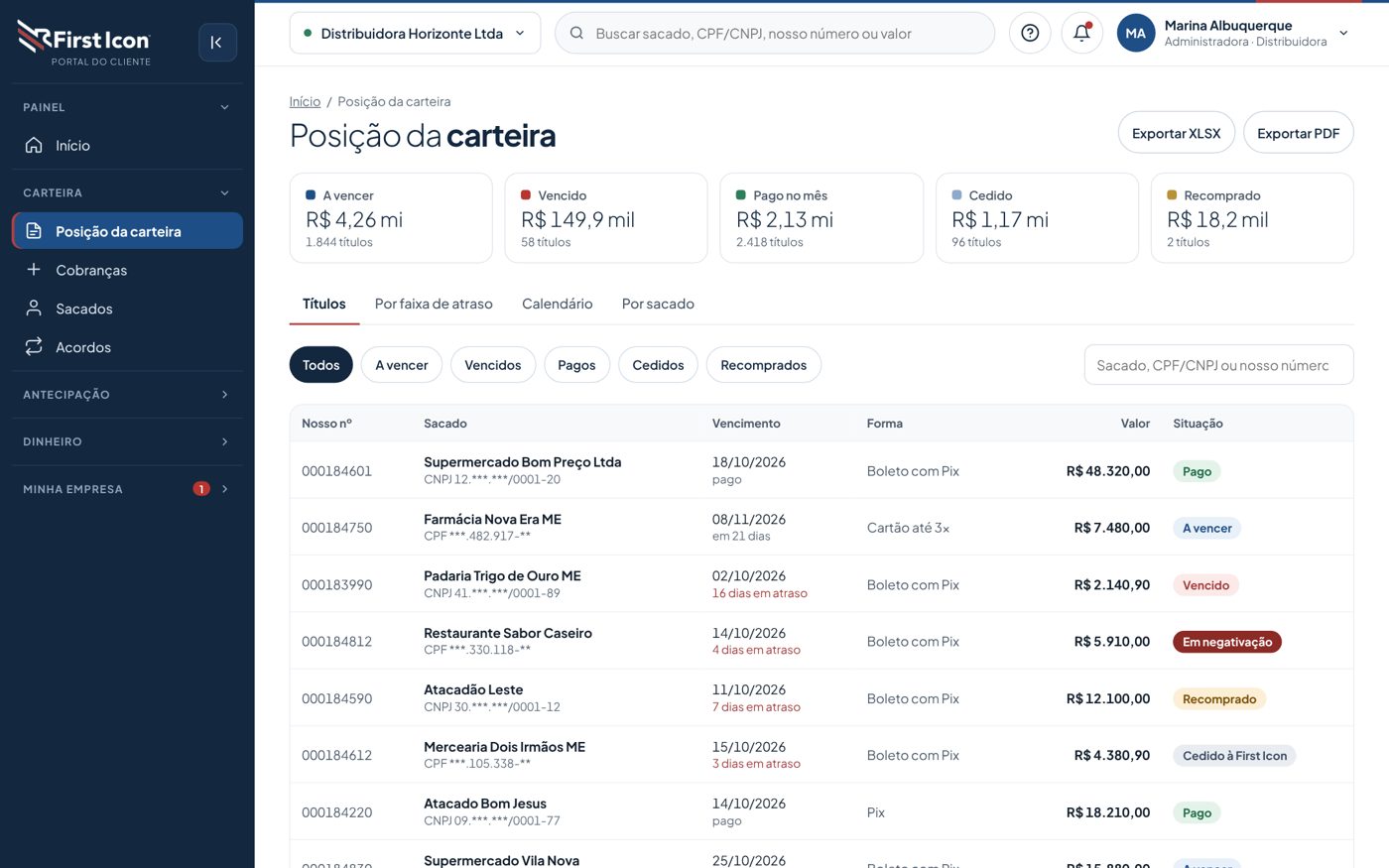
Task: Open the help question-mark icon
Action: click(1030, 33)
